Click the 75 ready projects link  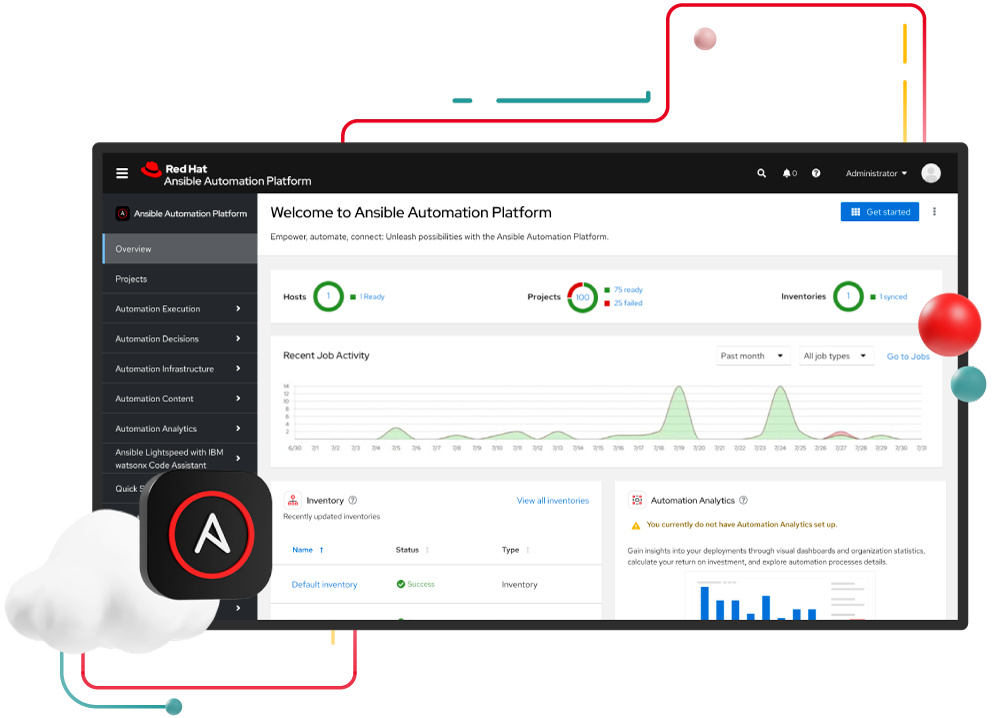tap(628, 289)
